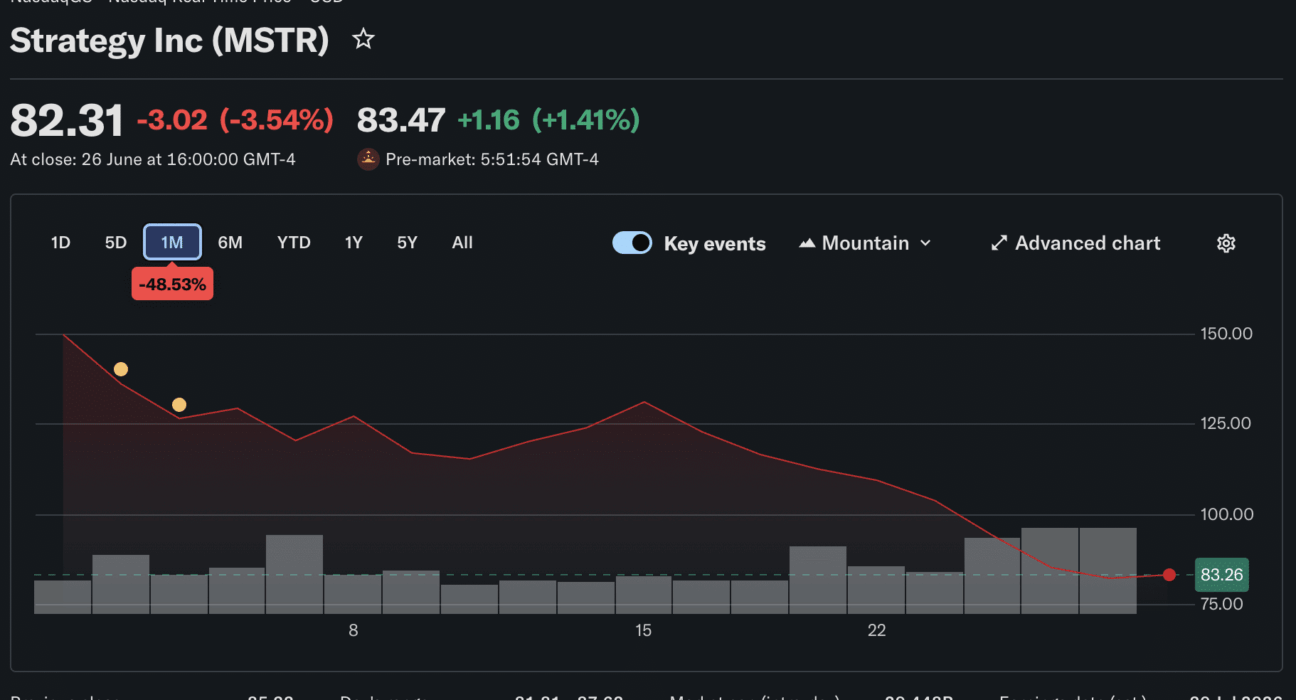The image size is (1296, 700).
Task: Select the YTD time range
Action: (294, 242)
